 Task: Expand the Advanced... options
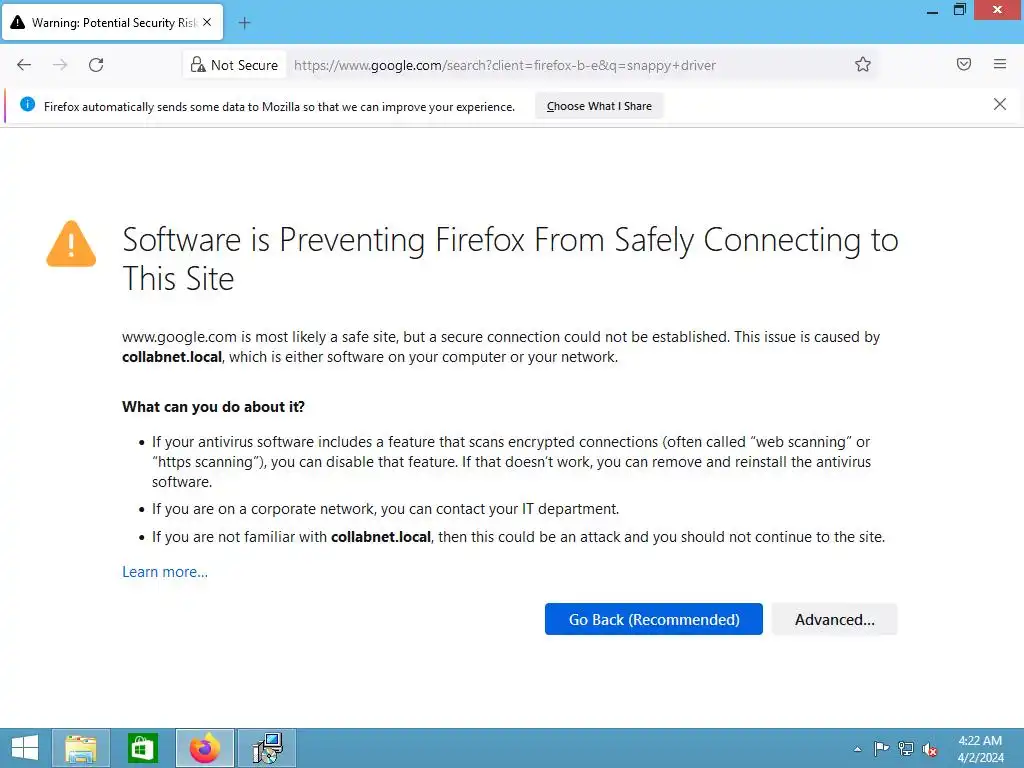click(x=834, y=619)
